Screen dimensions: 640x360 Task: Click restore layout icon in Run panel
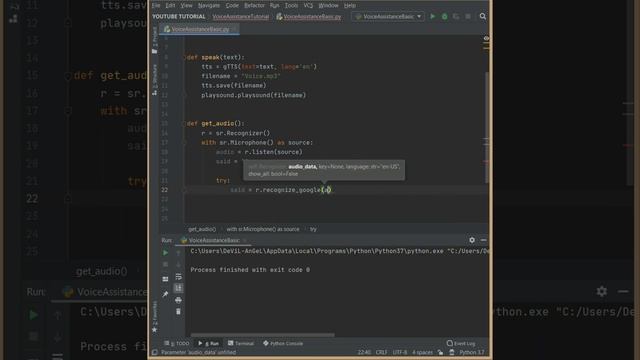(165, 279)
